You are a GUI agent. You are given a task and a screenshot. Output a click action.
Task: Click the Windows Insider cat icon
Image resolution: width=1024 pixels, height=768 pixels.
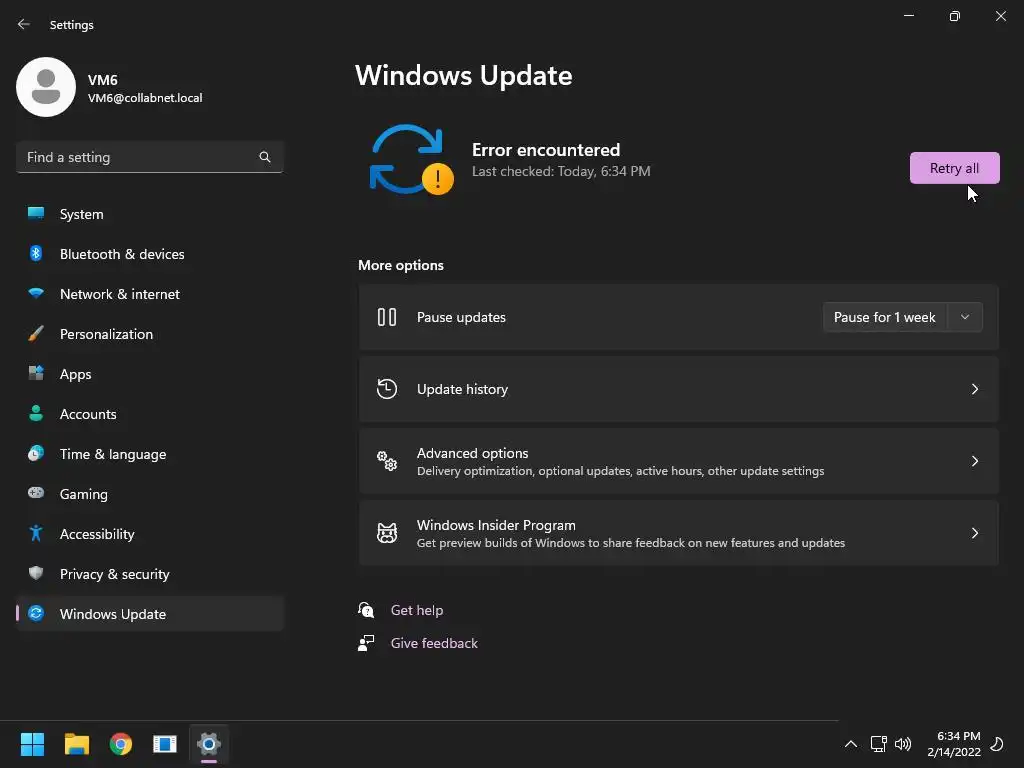387,533
